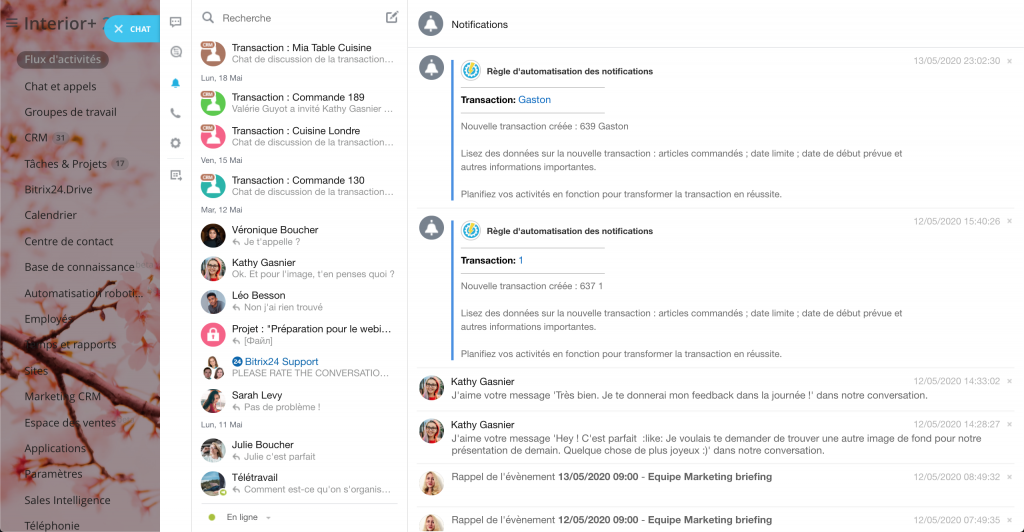Open the Tâches & Projets menu item
Screen dimensions: 1024x532
[65, 163]
